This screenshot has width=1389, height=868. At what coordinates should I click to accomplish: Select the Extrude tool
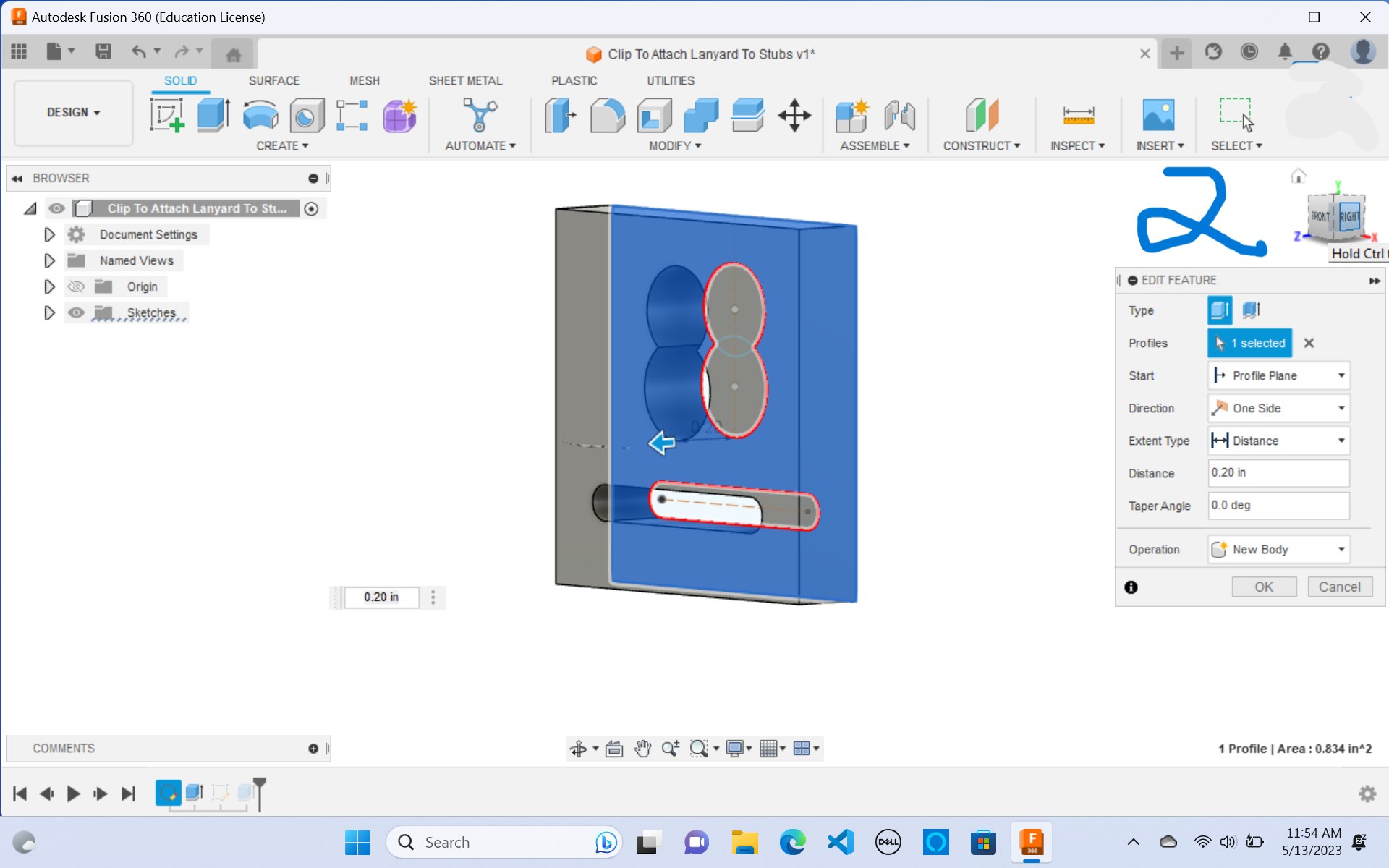[x=212, y=116]
